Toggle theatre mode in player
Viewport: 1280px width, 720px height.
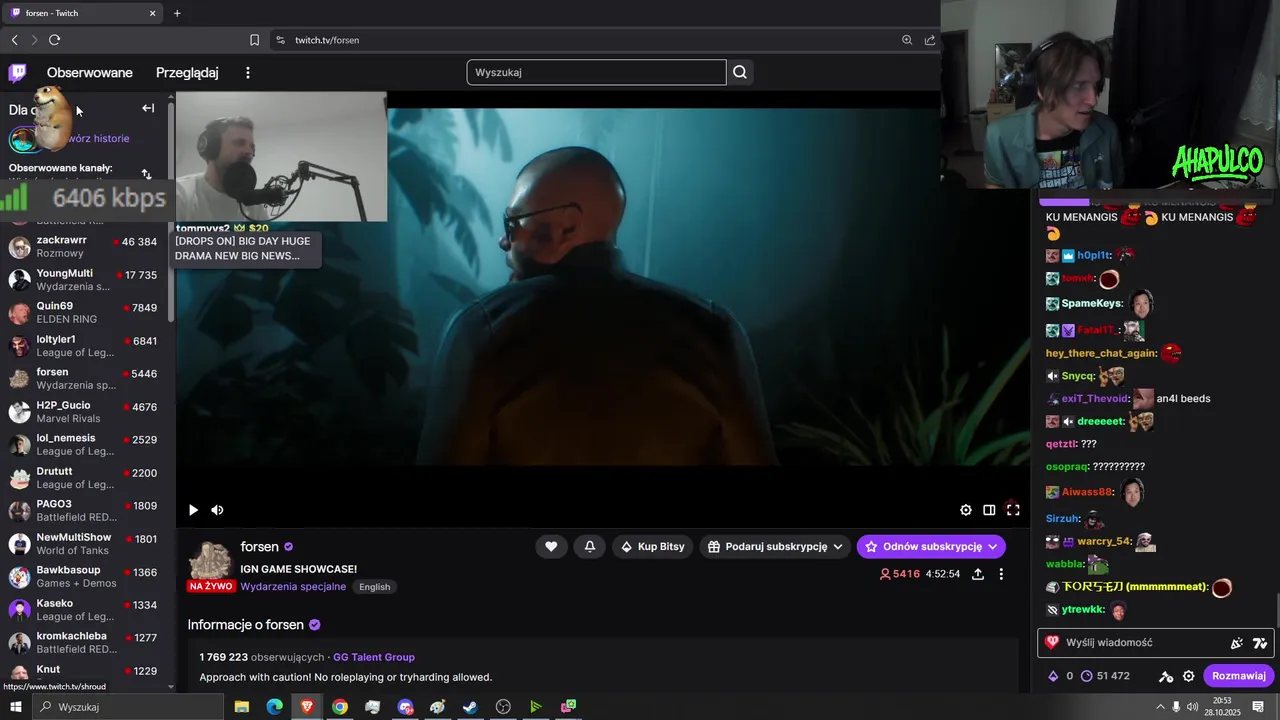point(989,510)
